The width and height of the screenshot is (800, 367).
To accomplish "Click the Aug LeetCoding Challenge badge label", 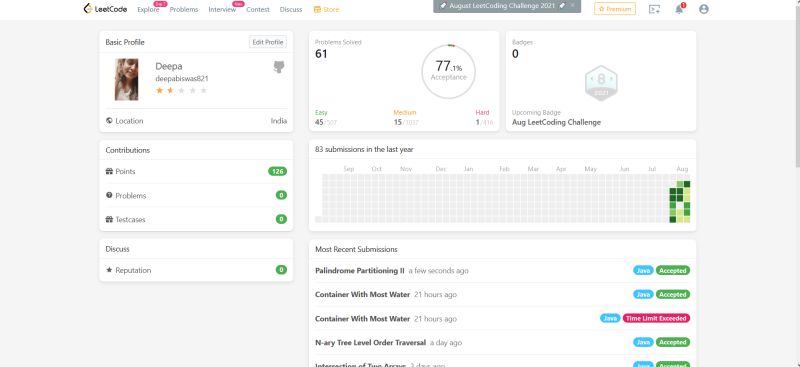I will coord(557,122).
